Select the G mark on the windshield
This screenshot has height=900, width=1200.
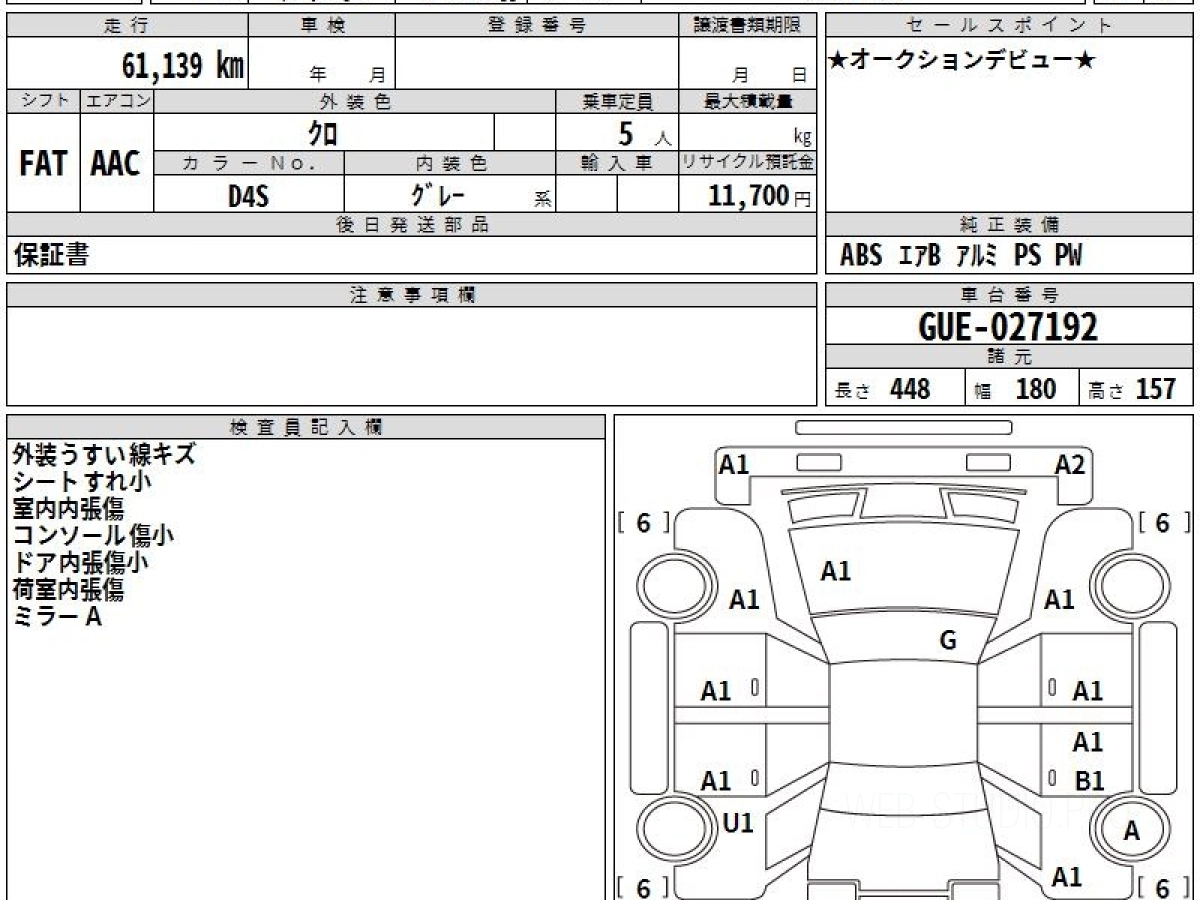[x=948, y=641]
